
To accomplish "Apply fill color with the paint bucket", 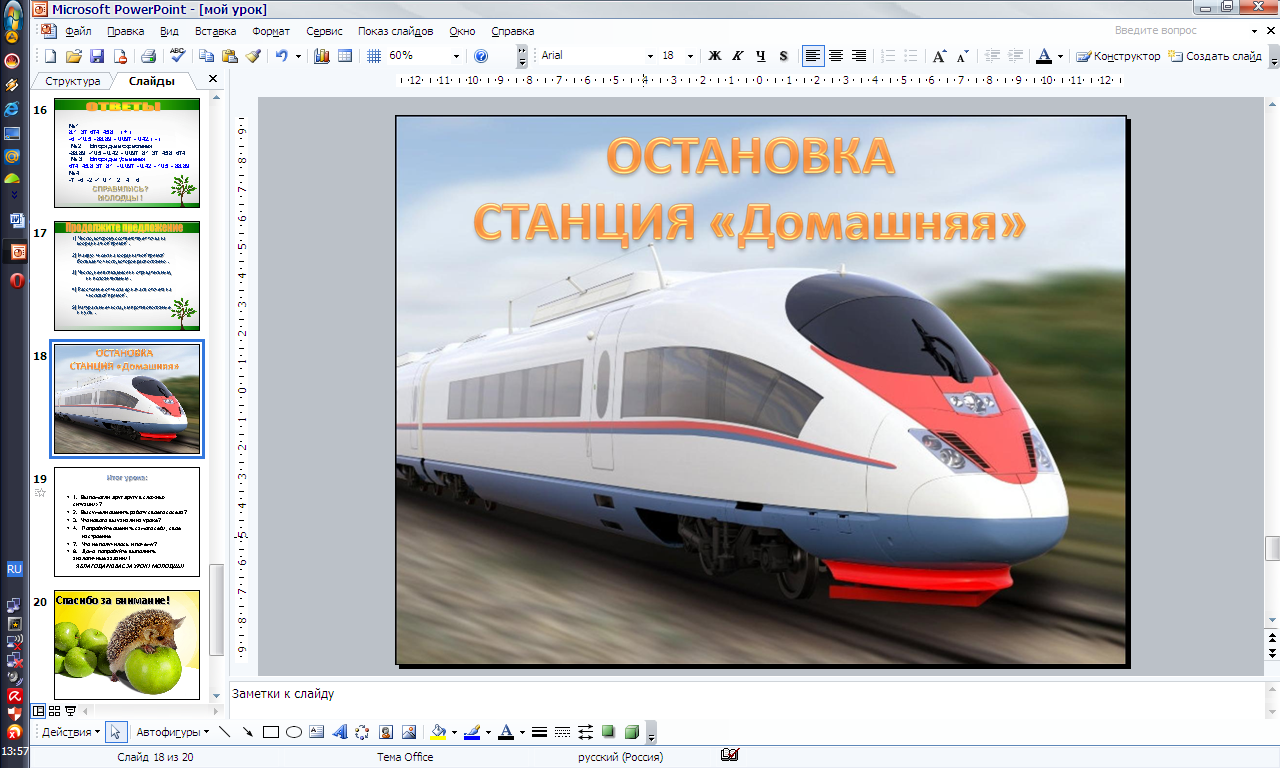I will (x=437, y=732).
